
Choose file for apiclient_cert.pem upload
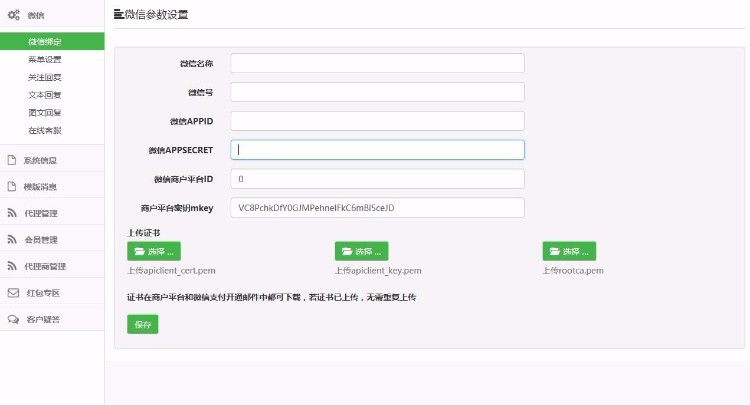[154, 251]
